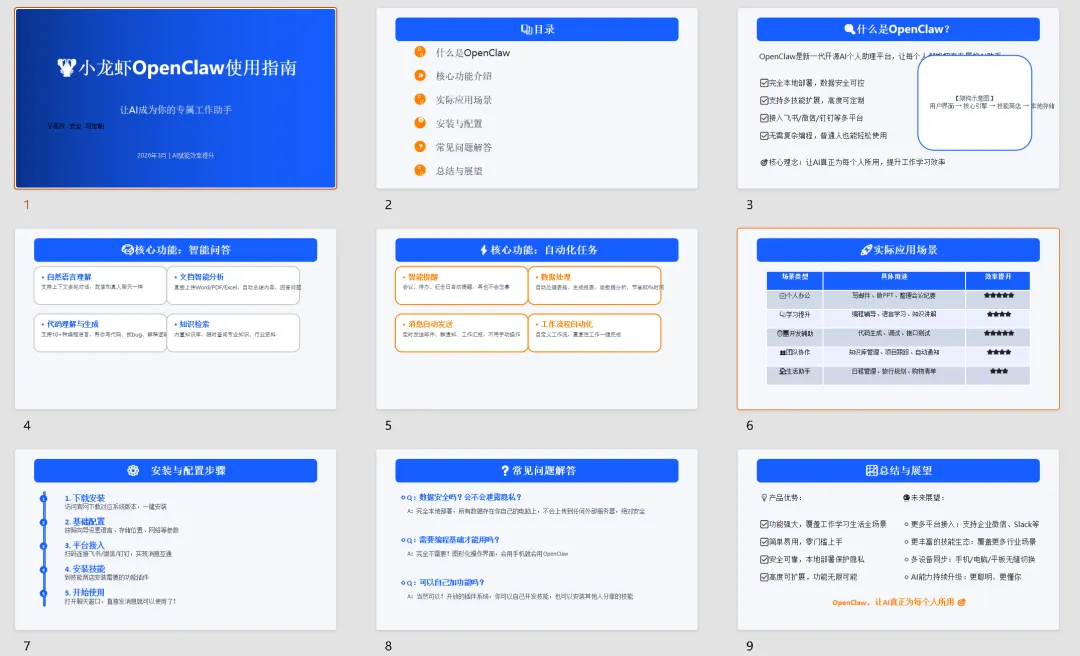This screenshot has height=656, width=1080.
Task: Click the 代码理解与生成 card heading
Action: click(72, 324)
